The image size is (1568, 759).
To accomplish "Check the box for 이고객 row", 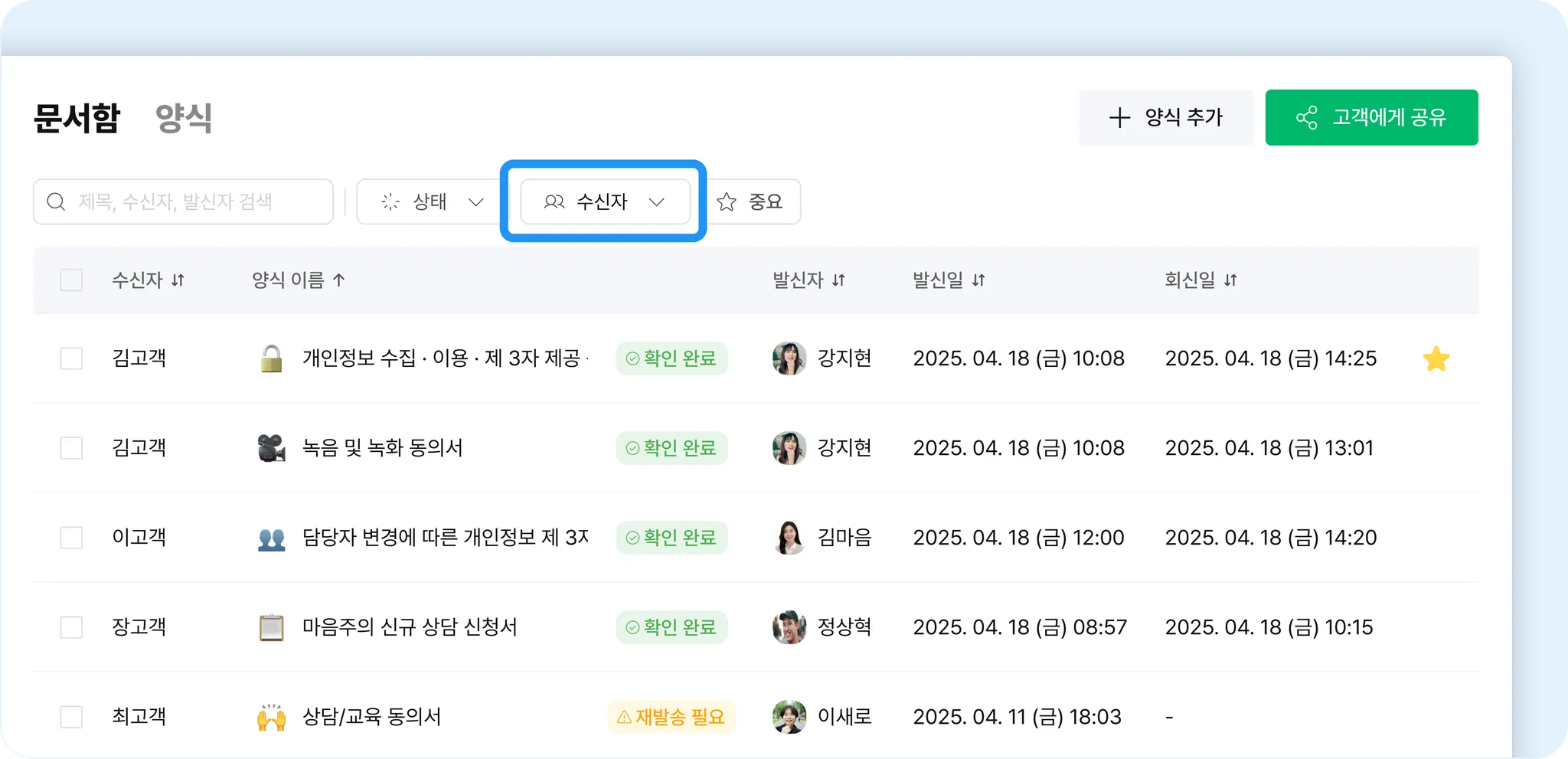I will 71,538.
